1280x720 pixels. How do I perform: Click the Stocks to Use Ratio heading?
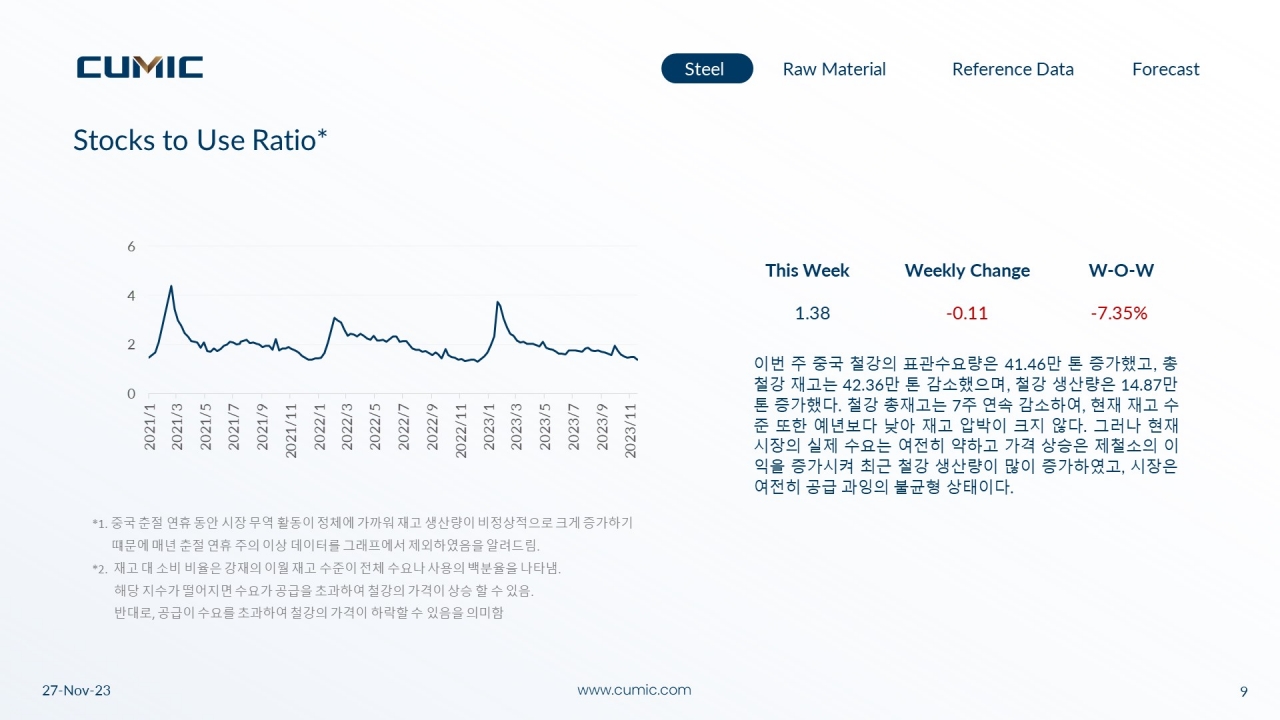pyautogui.click(x=200, y=140)
